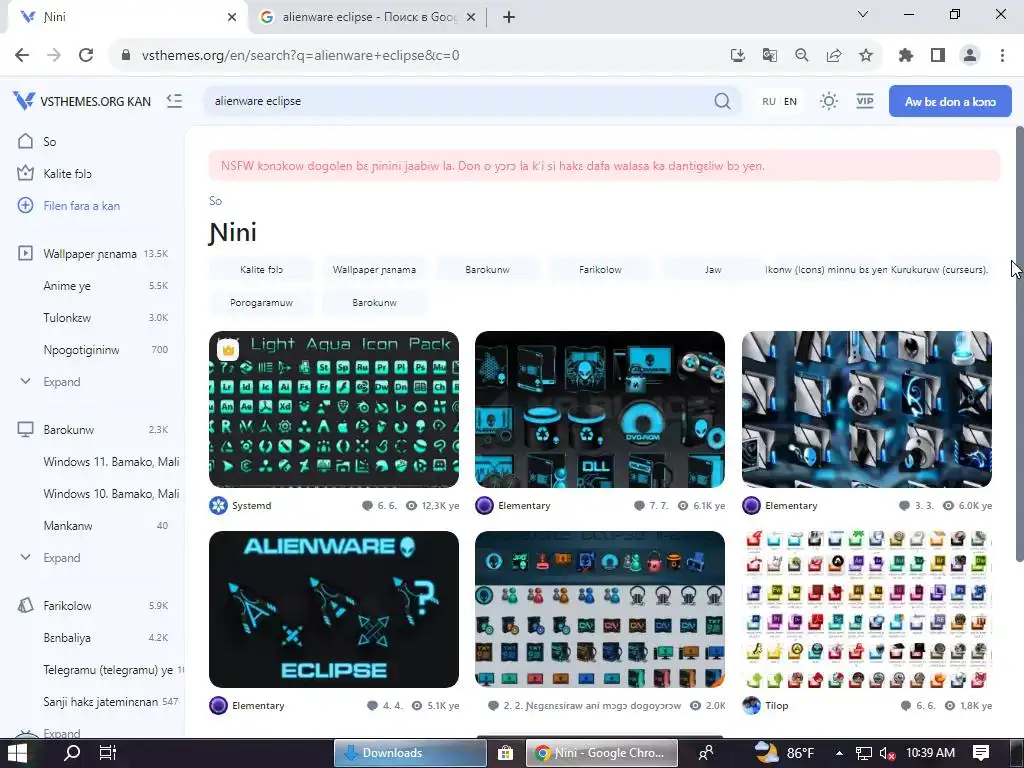Click the taskbar search magnifier
Screen dimensions: 1024x768
coord(71,753)
